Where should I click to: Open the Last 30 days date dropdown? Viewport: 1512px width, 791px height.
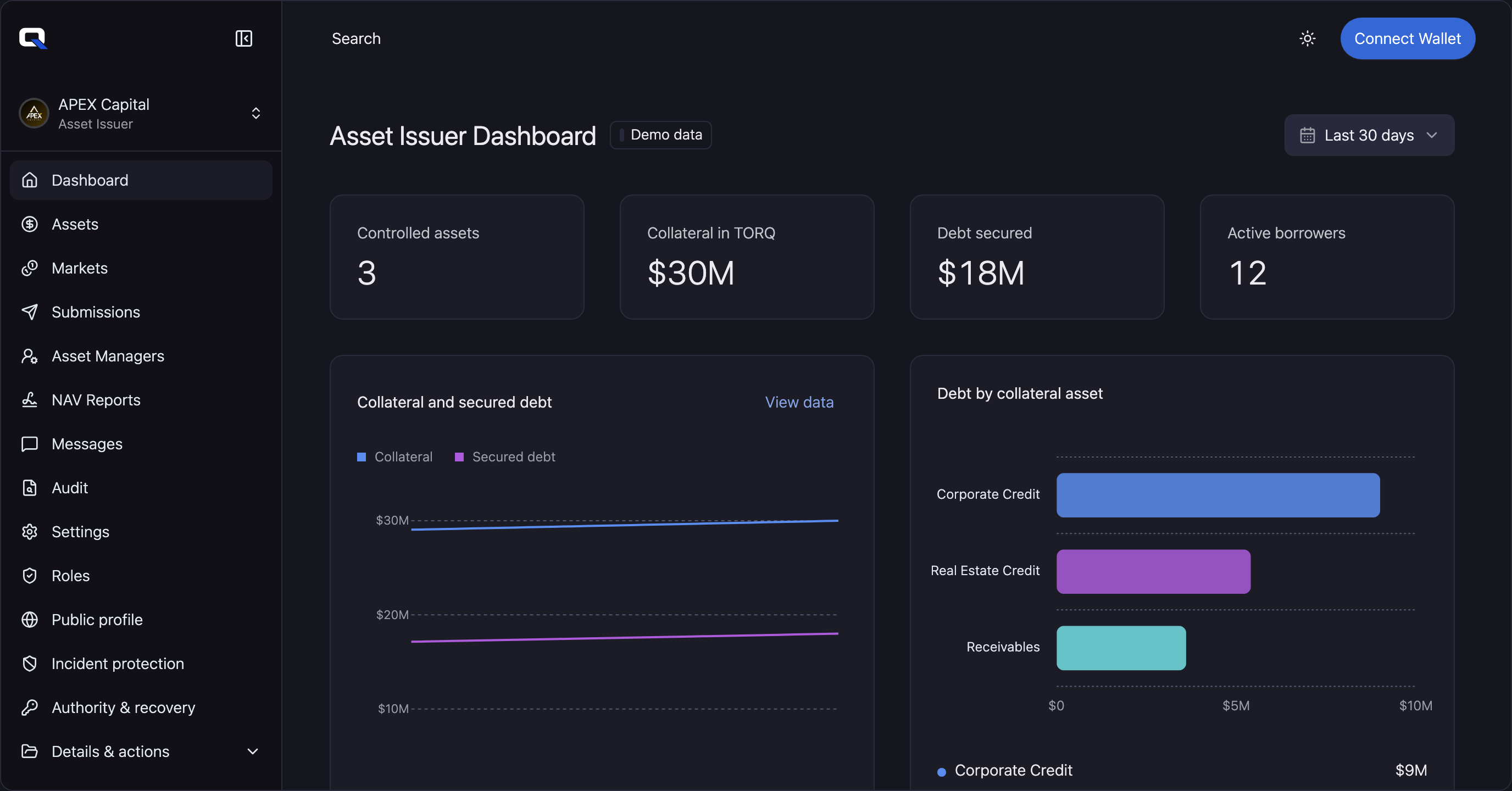1369,135
